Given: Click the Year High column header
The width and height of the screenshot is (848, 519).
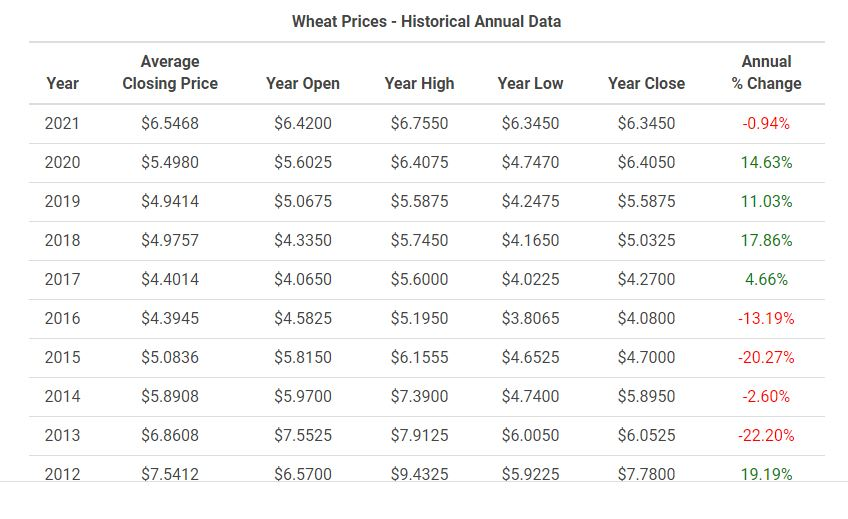Looking at the screenshot, I should tap(419, 84).
